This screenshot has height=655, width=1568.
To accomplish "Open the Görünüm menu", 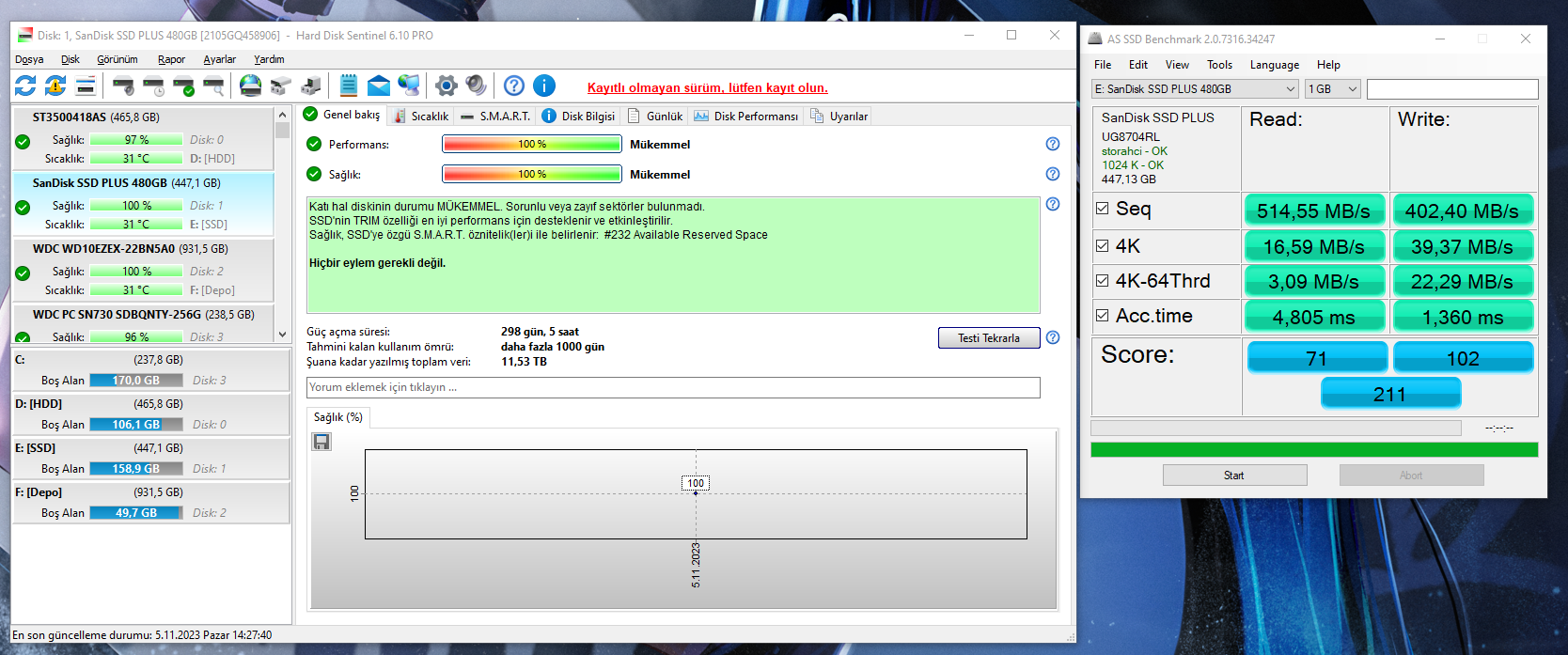I will [x=118, y=59].
